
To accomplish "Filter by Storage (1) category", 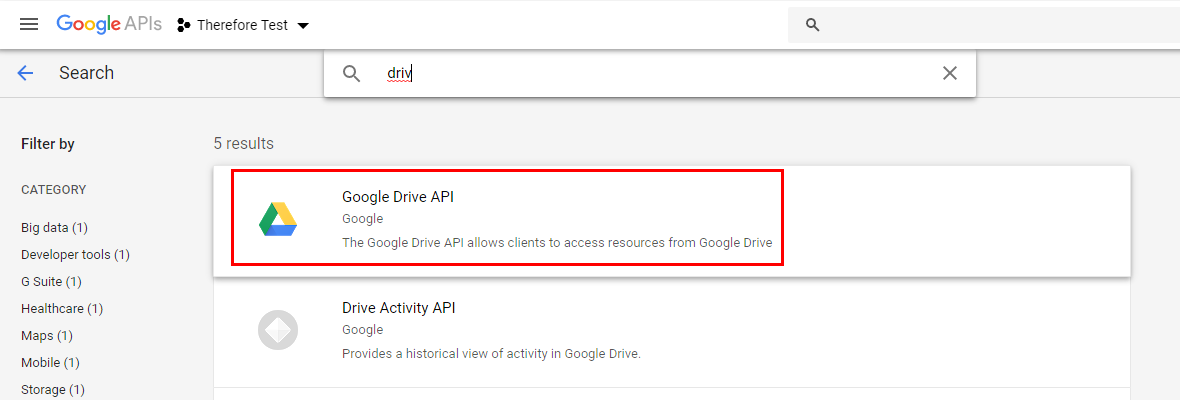I will [x=53, y=390].
